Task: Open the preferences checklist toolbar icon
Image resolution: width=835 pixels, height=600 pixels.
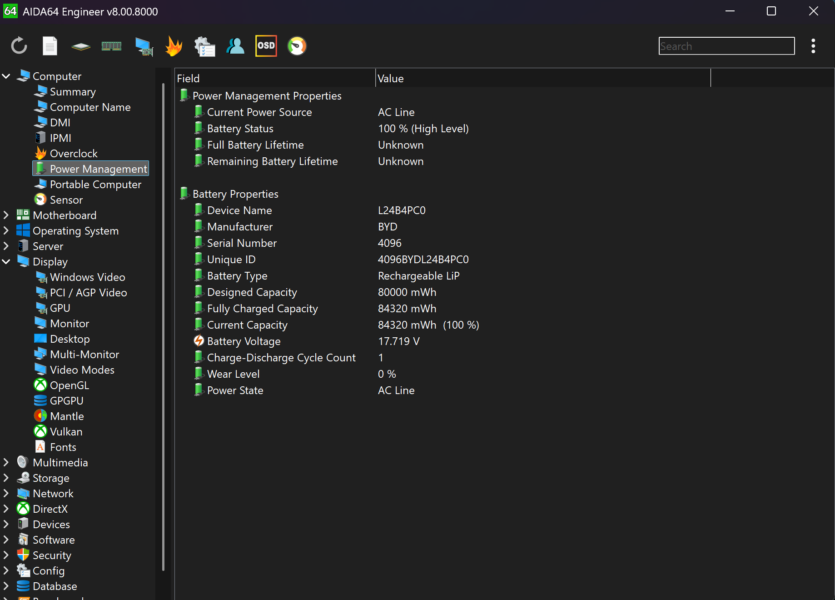Action: pos(204,46)
